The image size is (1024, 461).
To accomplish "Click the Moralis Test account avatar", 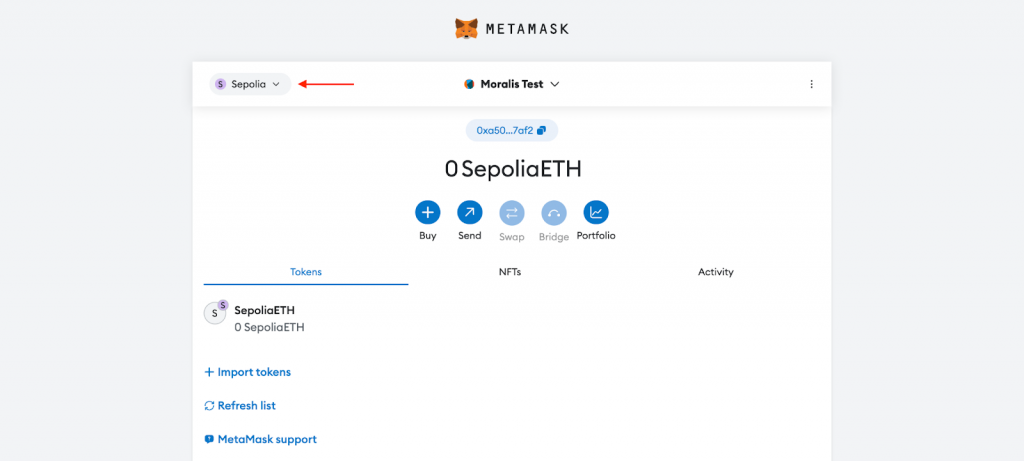I will coord(469,84).
